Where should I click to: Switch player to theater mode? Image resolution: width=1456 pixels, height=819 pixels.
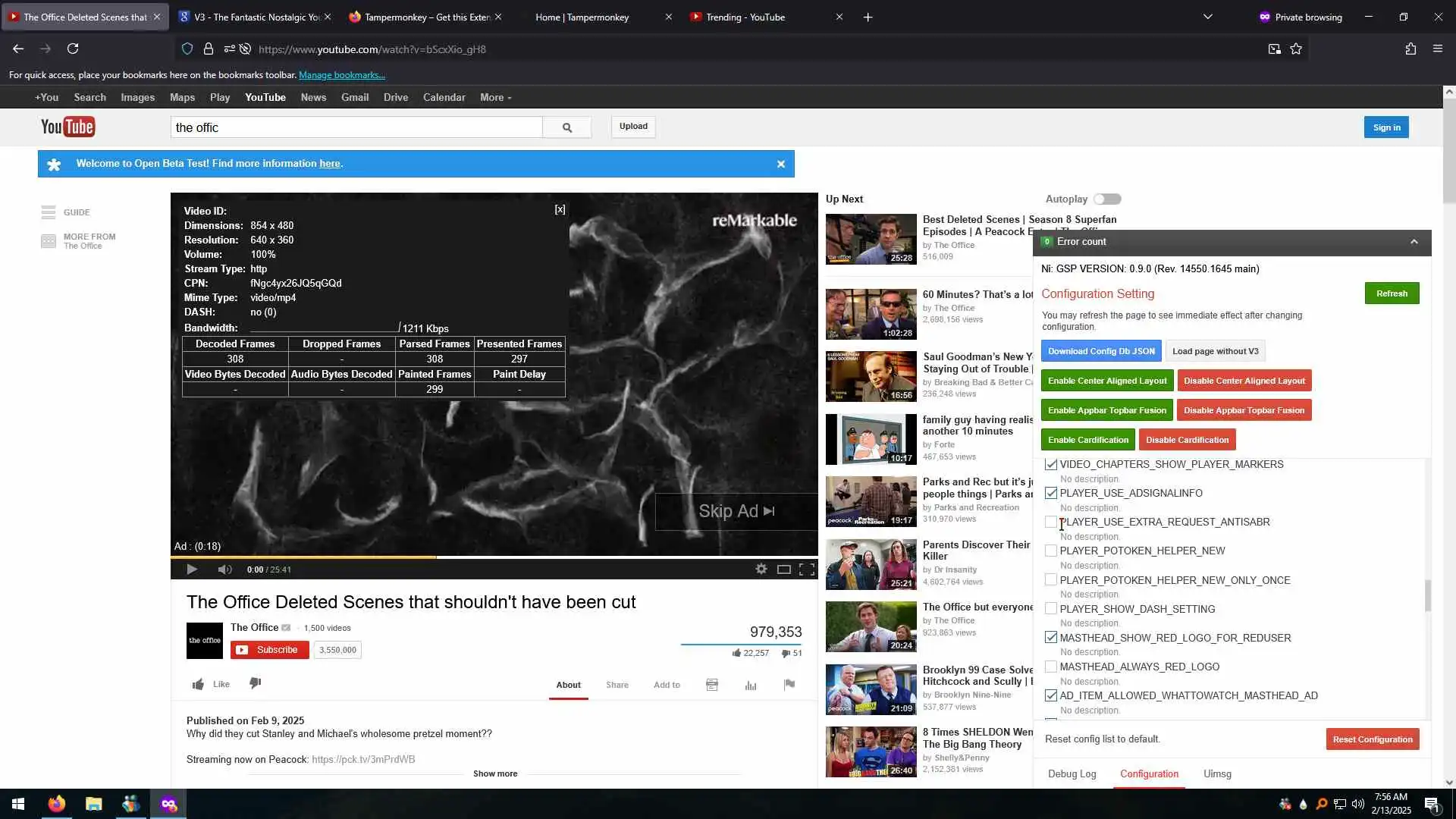[784, 570]
